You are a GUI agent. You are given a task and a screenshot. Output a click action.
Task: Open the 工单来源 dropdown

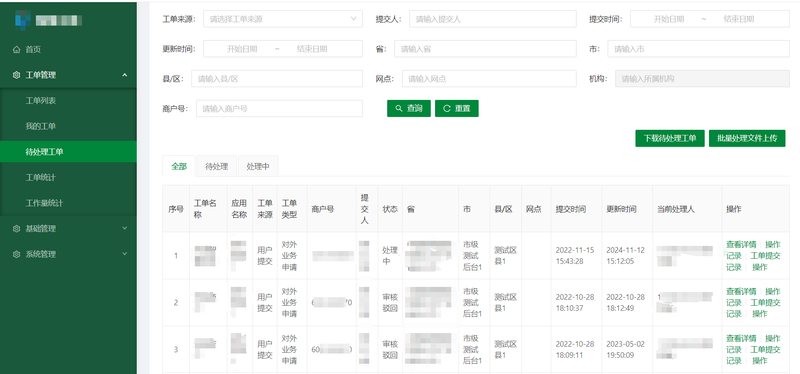pyautogui.click(x=283, y=19)
